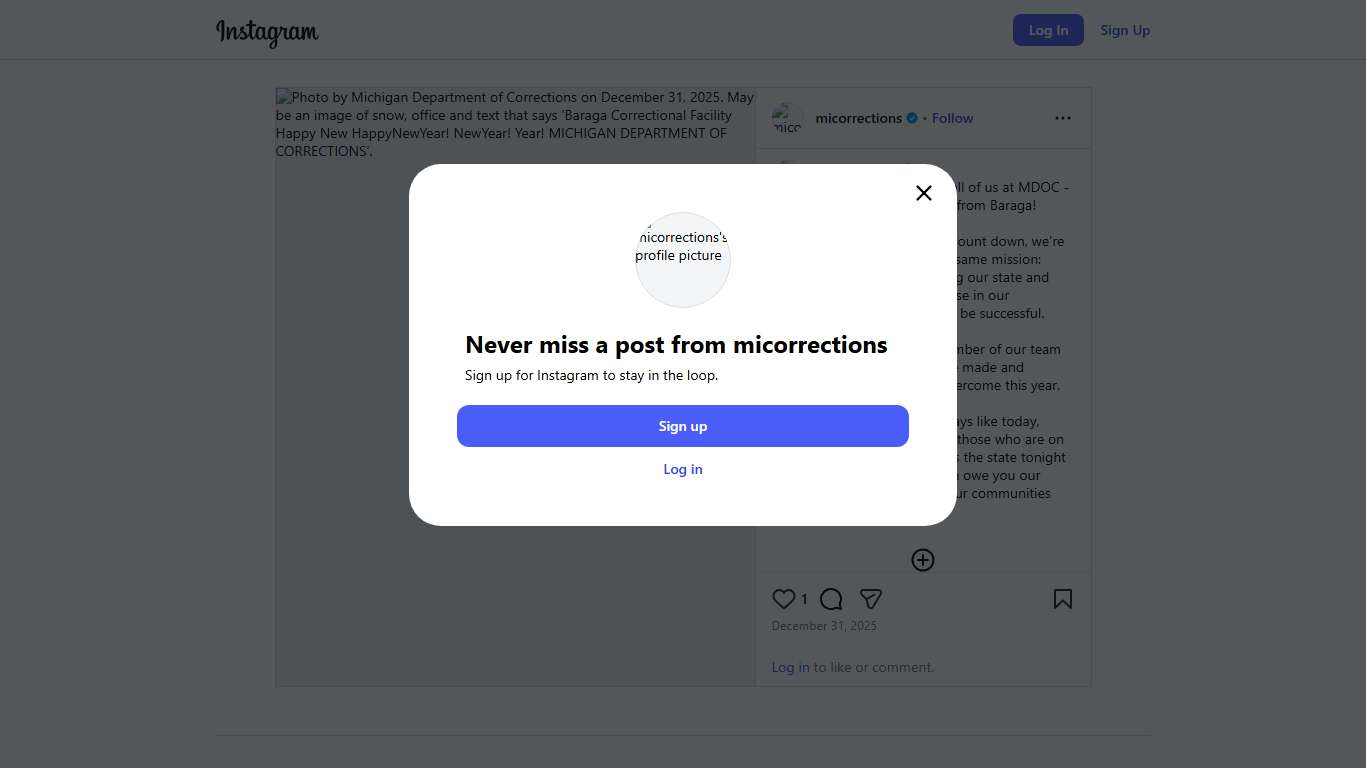Close the sign-up popup dialog

[924, 193]
